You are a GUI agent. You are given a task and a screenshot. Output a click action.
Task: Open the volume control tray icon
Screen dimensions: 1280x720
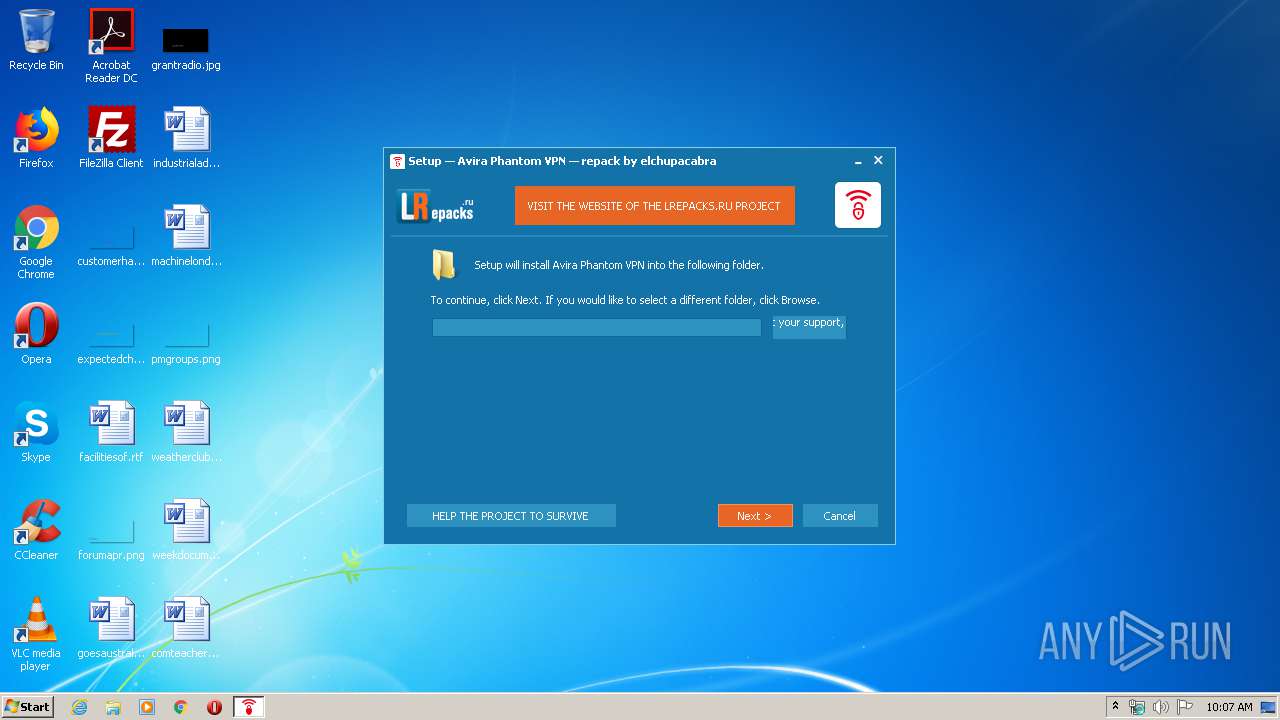point(1161,707)
